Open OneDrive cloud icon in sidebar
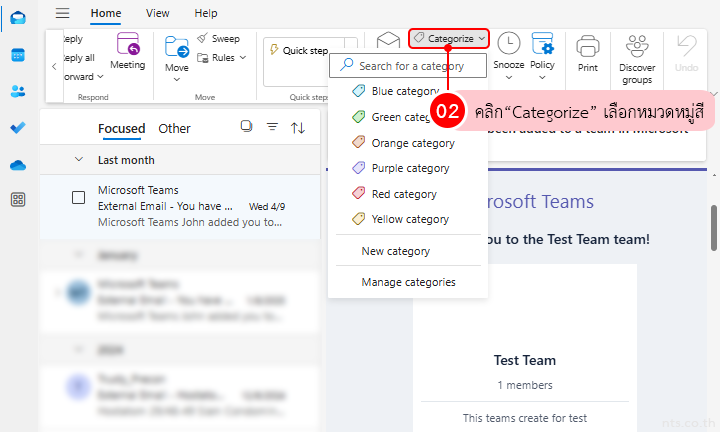Screen dimensions: 720x432 (18, 164)
